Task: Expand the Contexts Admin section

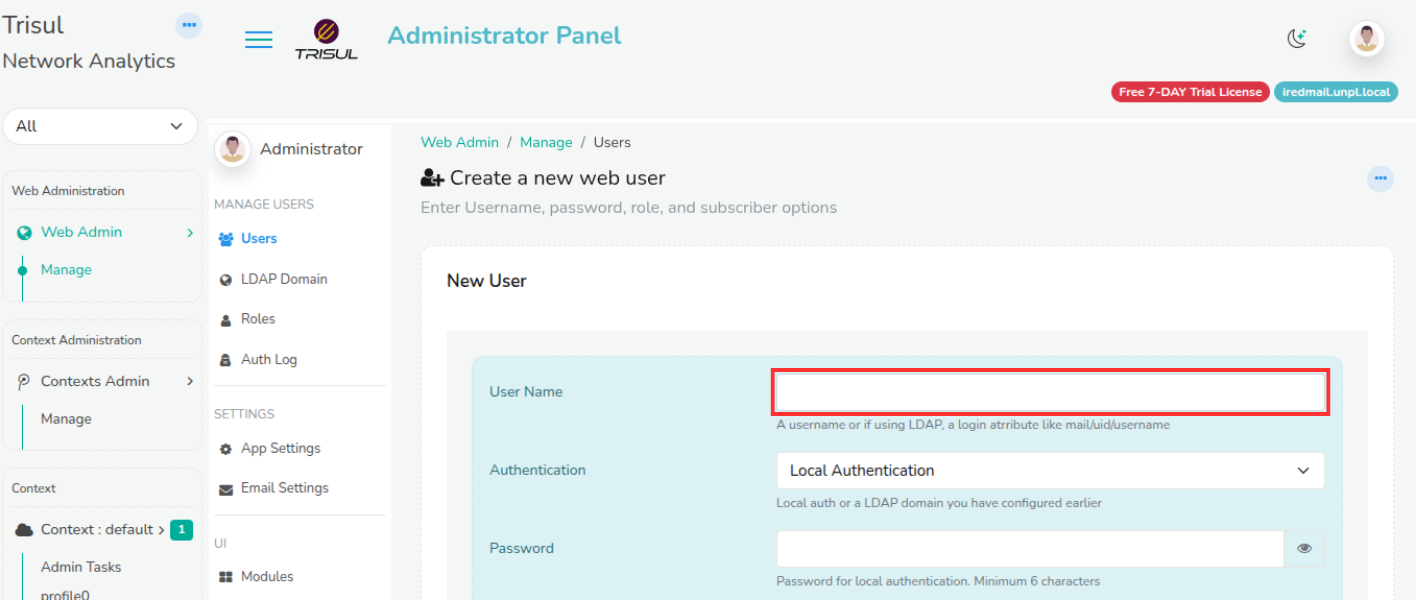Action: pos(104,381)
